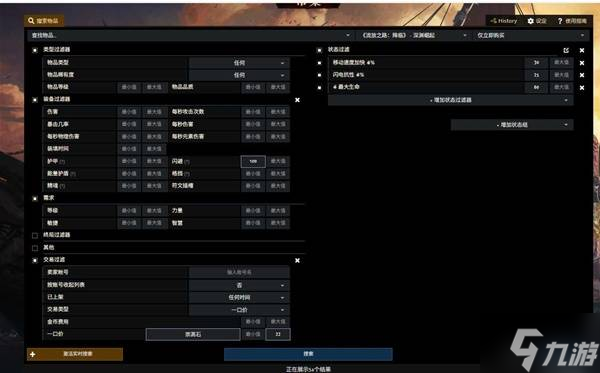Focus the 一口价 buyout maximum price field

click(278, 334)
